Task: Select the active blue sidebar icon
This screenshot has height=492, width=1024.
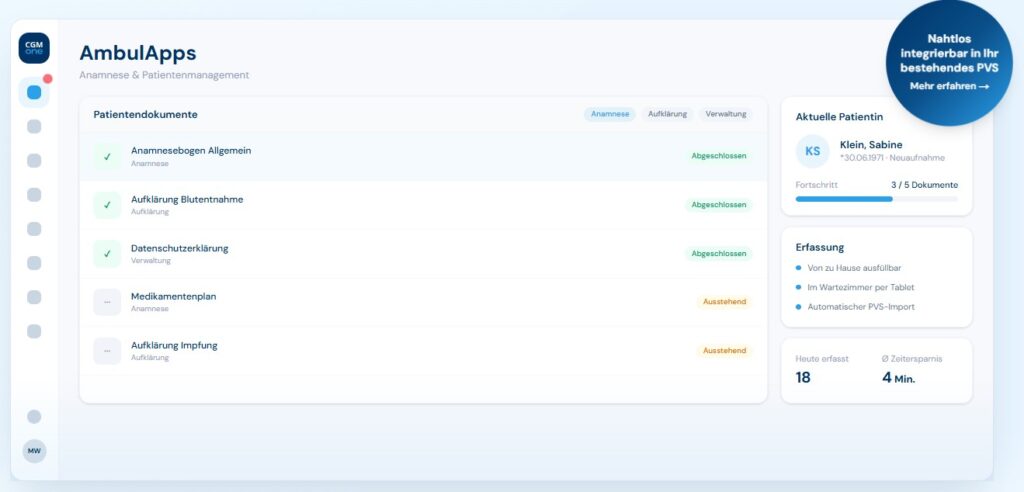Action: click(x=34, y=93)
